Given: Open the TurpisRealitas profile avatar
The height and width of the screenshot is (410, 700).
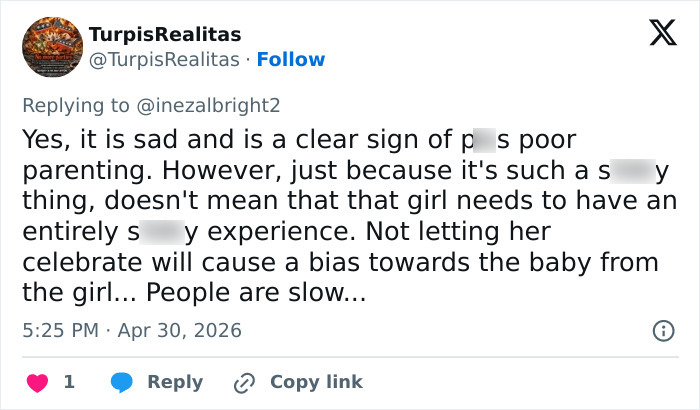Looking at the screenshot, I should coord(51,47).
